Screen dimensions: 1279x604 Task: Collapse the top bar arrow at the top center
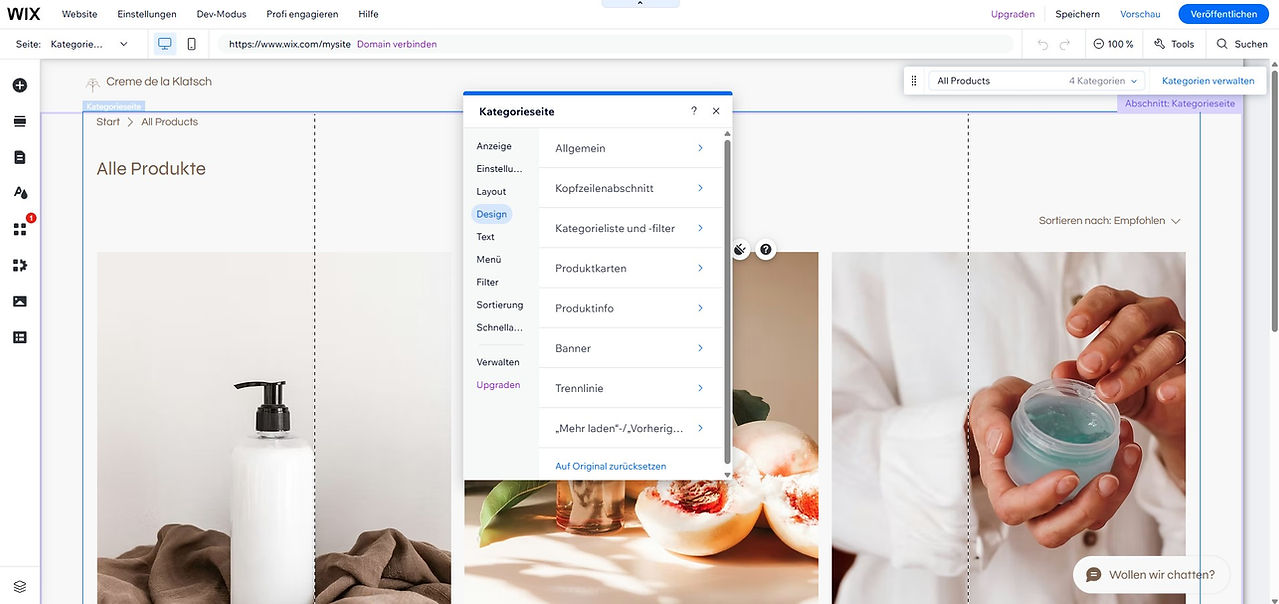[x=640, y=4]
